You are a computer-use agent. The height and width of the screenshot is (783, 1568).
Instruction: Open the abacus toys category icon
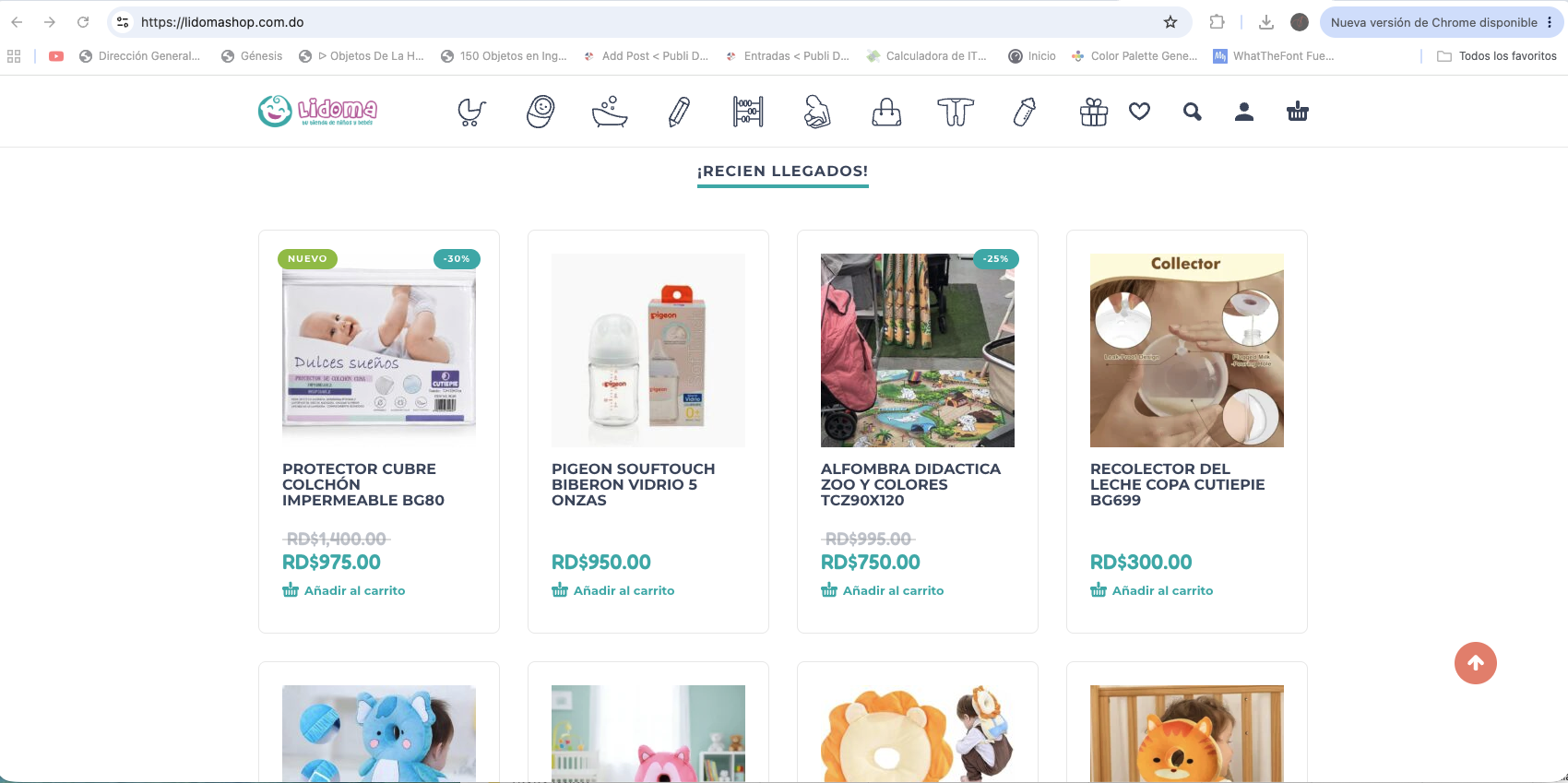[x=748, y=112]
